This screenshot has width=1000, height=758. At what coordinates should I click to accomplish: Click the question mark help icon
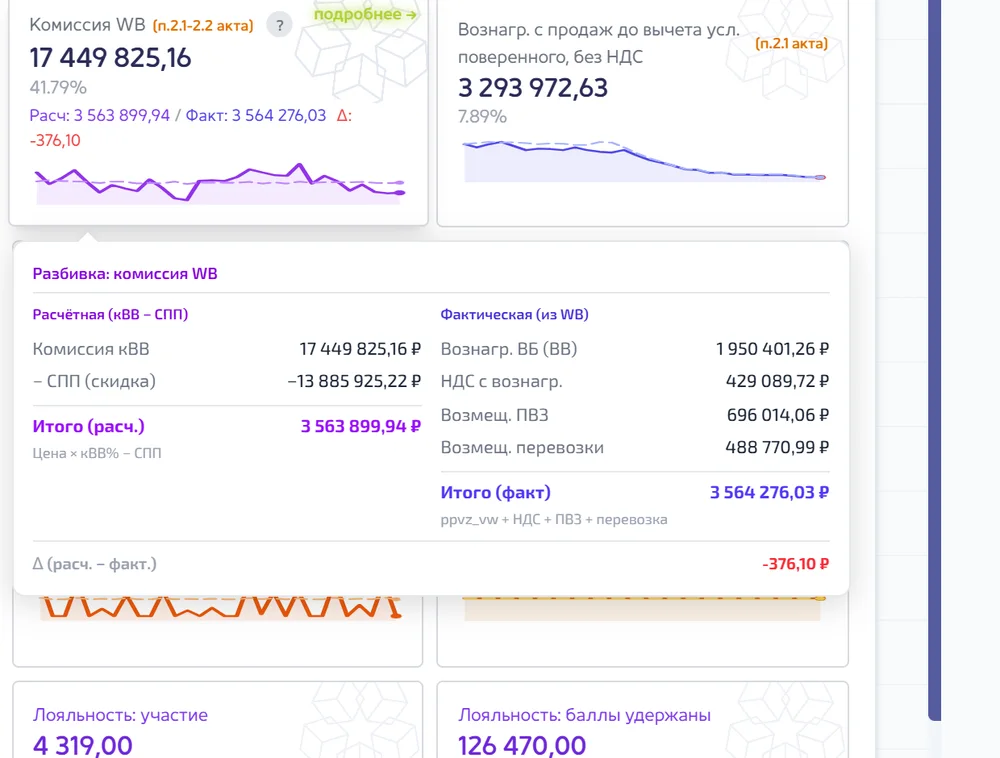click(x=279, y=26)
